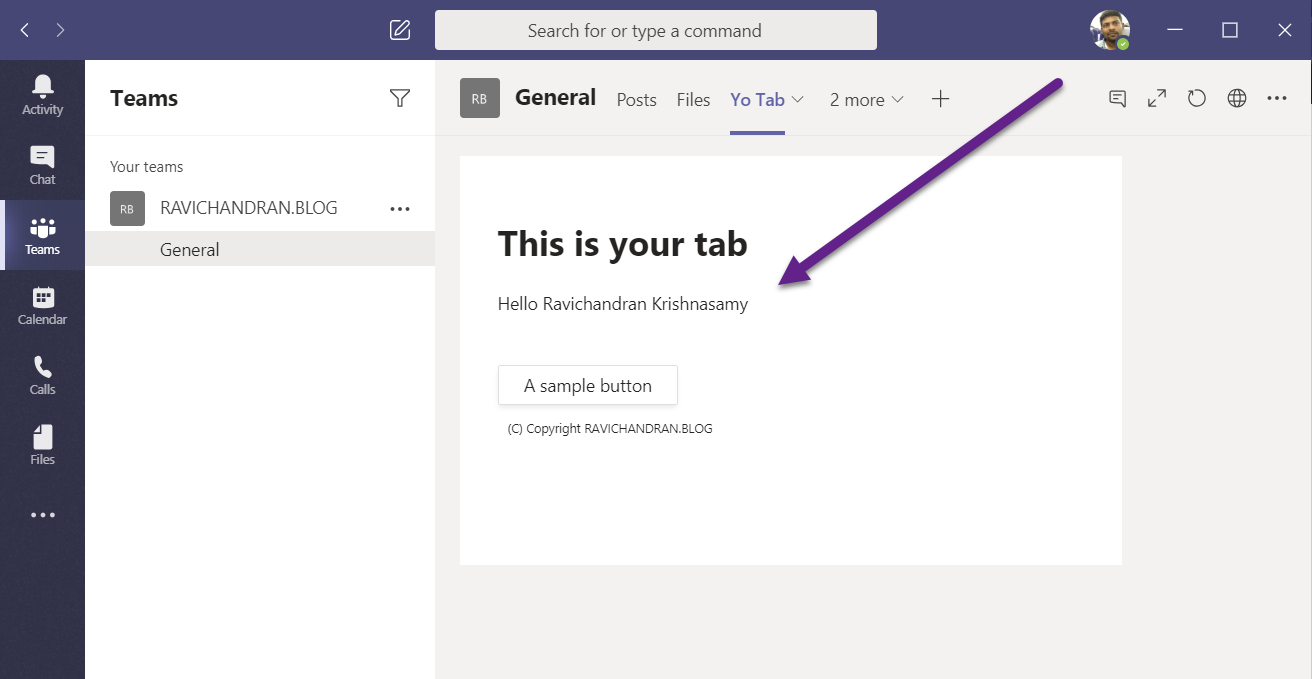Add a new tab with plus
This screenshot has width=1312, height=679.
pos(940,99)
